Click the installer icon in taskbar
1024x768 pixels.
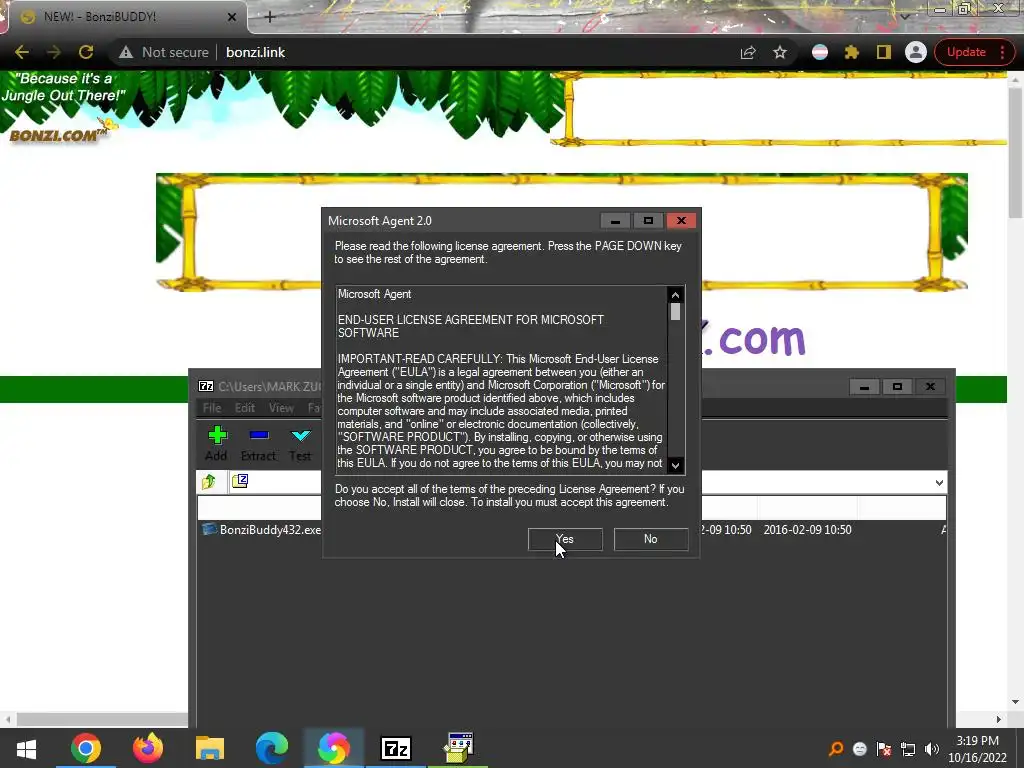point(458,748)
